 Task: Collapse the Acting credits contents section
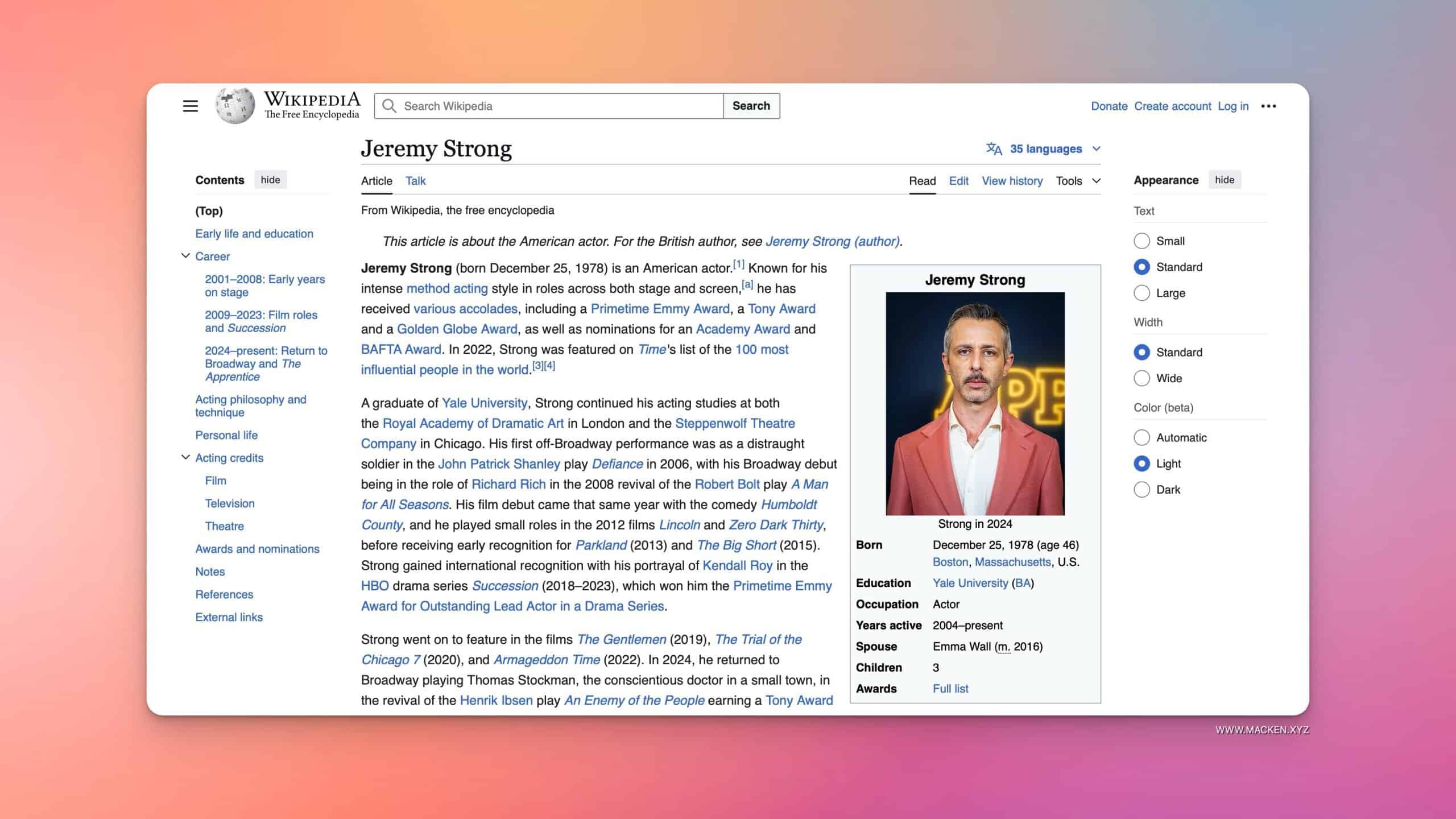(x=185, y=457)
